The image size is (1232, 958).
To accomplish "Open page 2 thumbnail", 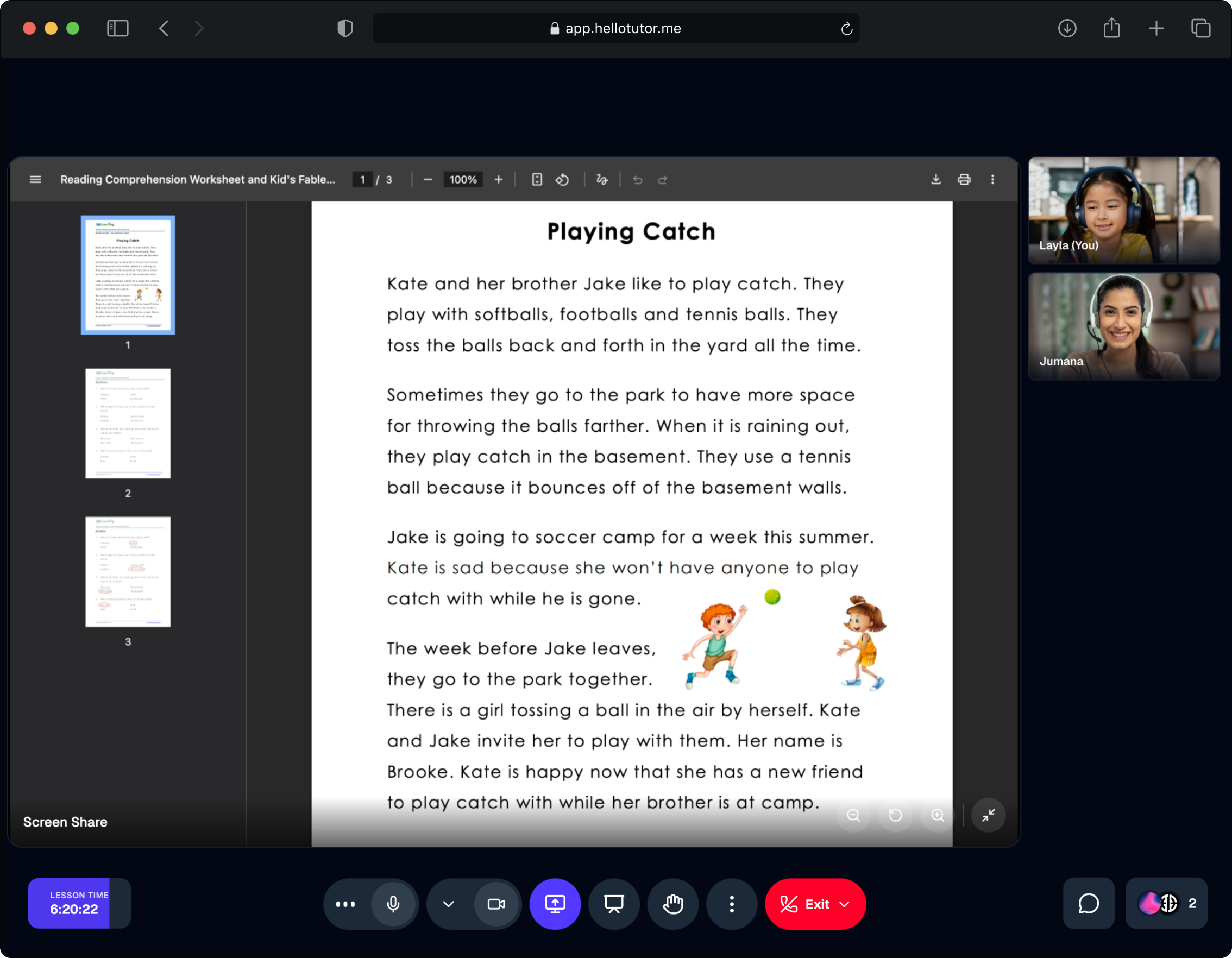I will (128, 424).
